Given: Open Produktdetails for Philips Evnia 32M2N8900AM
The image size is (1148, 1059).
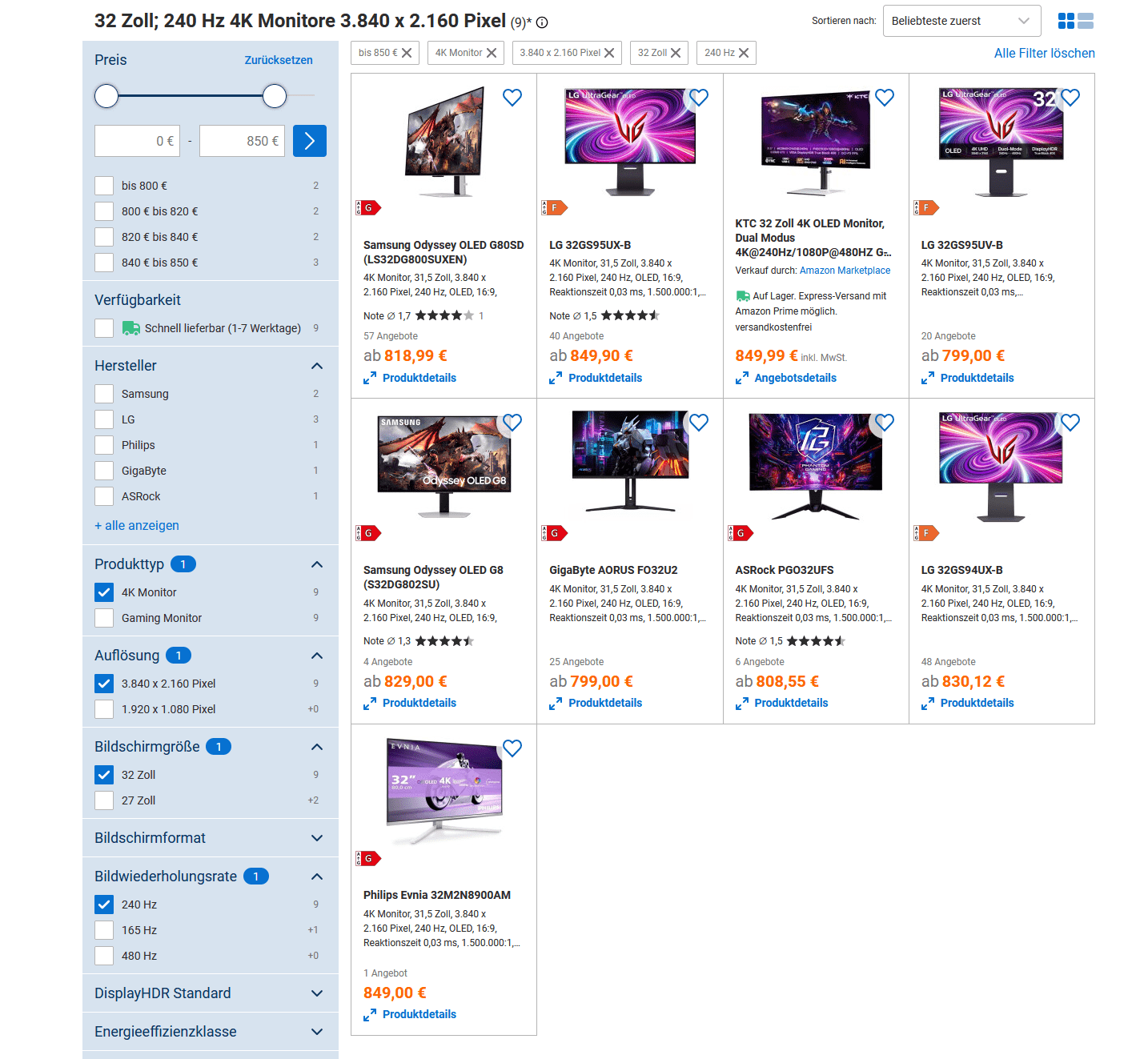Looking at the screenshot, I should click(x=419, y=1014).
